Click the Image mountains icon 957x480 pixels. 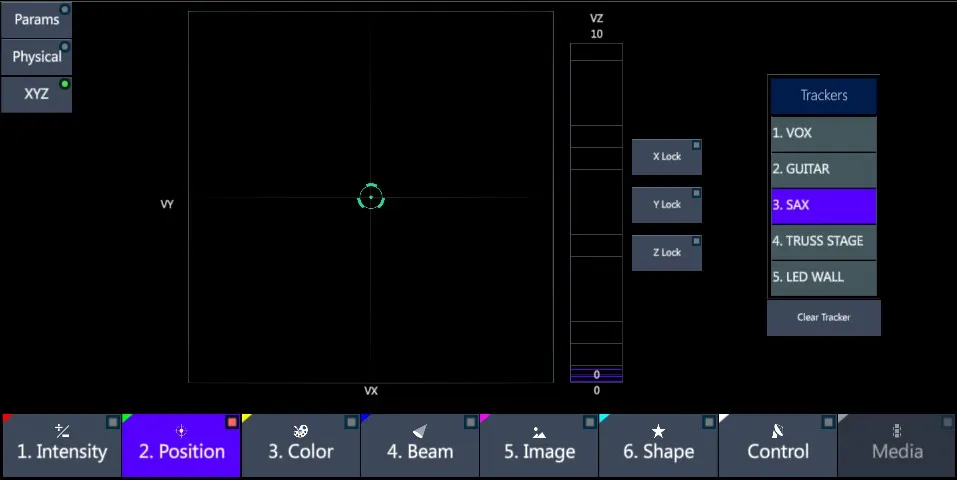click(x=540, y=432)
